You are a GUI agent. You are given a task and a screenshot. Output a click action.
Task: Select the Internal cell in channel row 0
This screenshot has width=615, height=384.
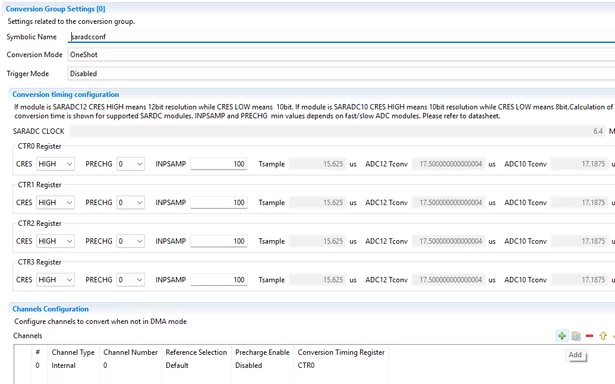(63, 365)
